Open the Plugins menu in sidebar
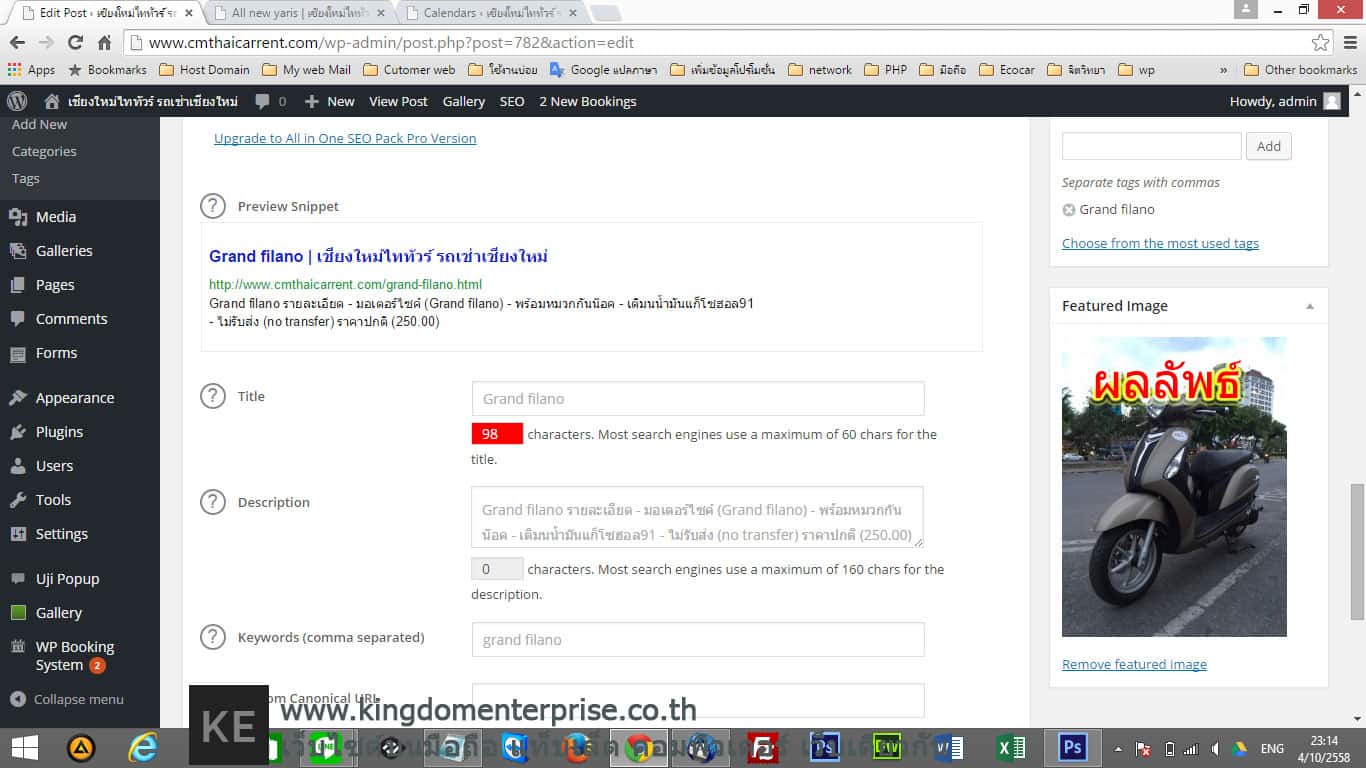Image resolution: width=1366 pixels, height=768 pixels. tap(59, 432)
